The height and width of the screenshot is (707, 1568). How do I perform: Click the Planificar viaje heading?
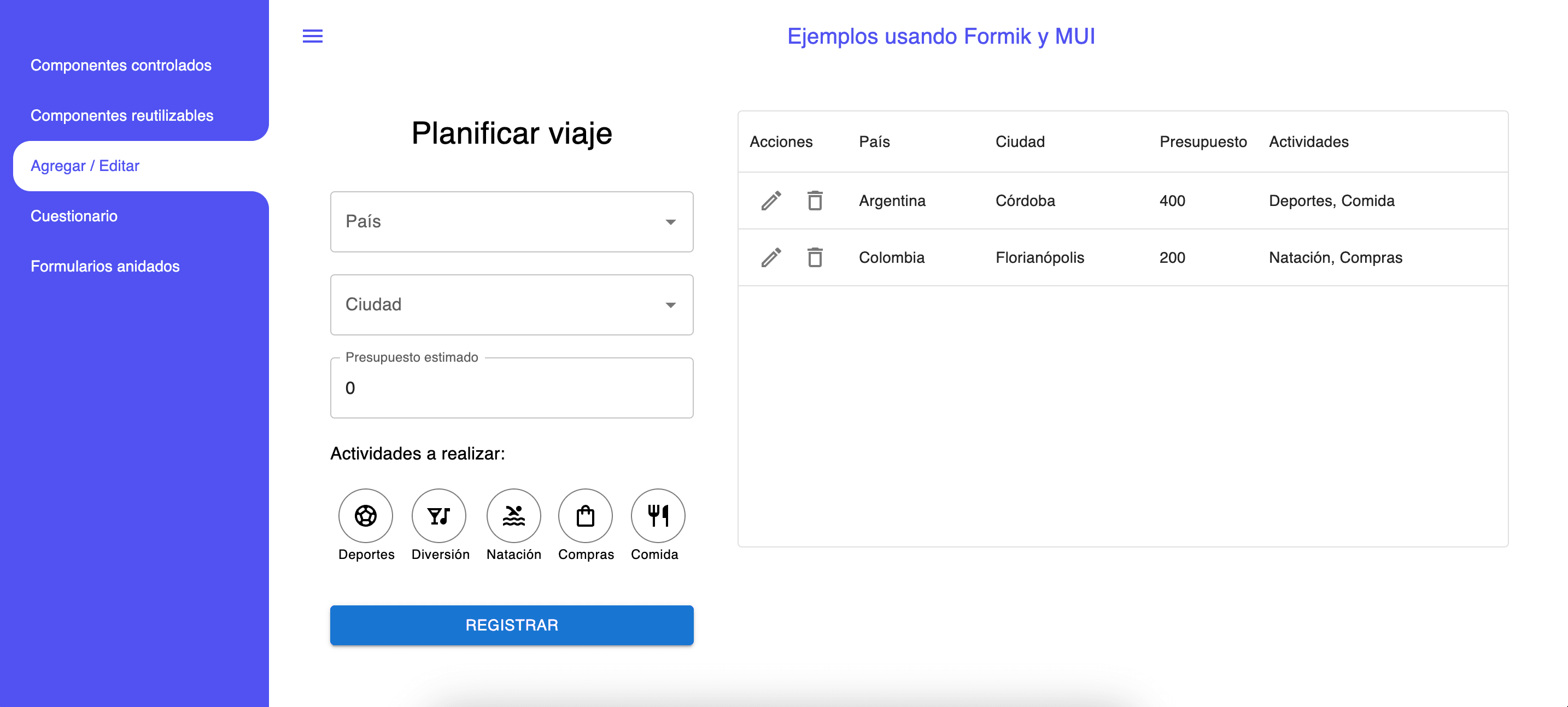click(x=512, y=133)
